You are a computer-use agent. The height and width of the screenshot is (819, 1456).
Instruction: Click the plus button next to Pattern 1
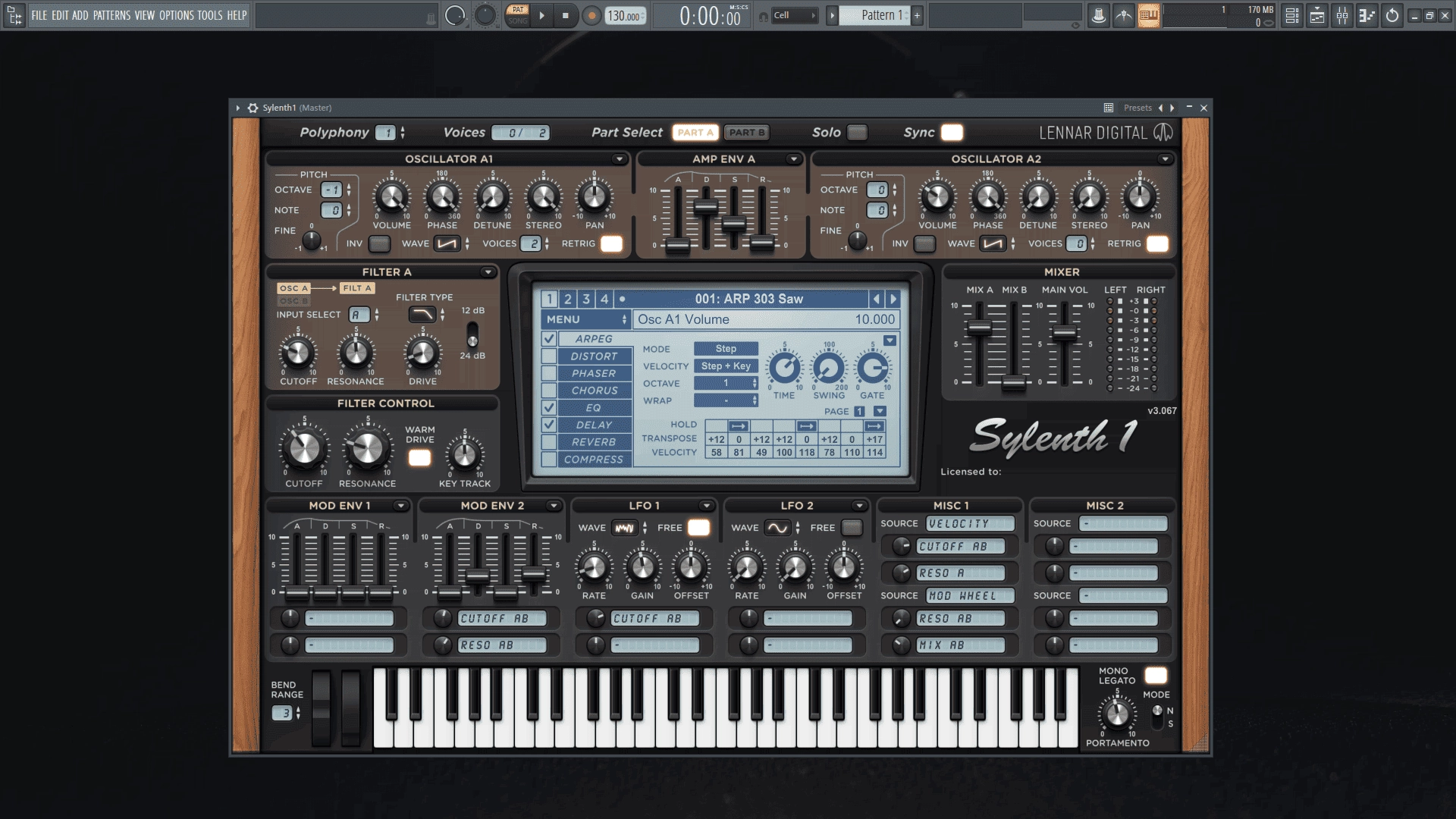pyautogui.click(x=917, y=15)
